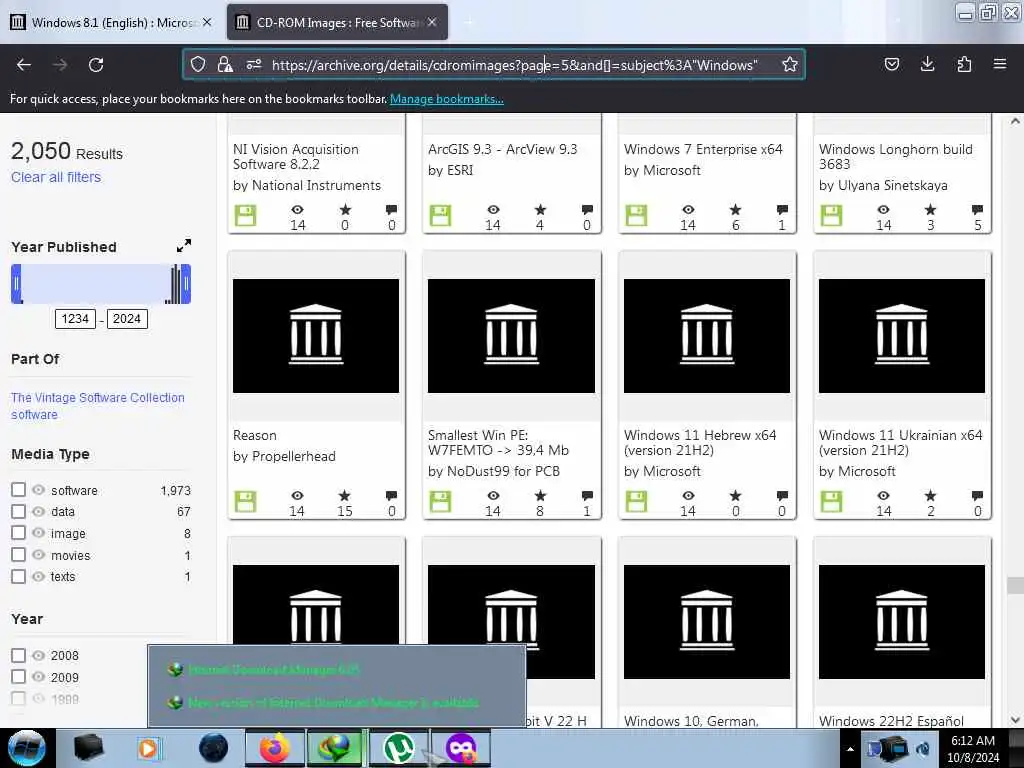
Task: Click the floppy icon on Windows 11 Hebrew card
Action: click(636, 502)
